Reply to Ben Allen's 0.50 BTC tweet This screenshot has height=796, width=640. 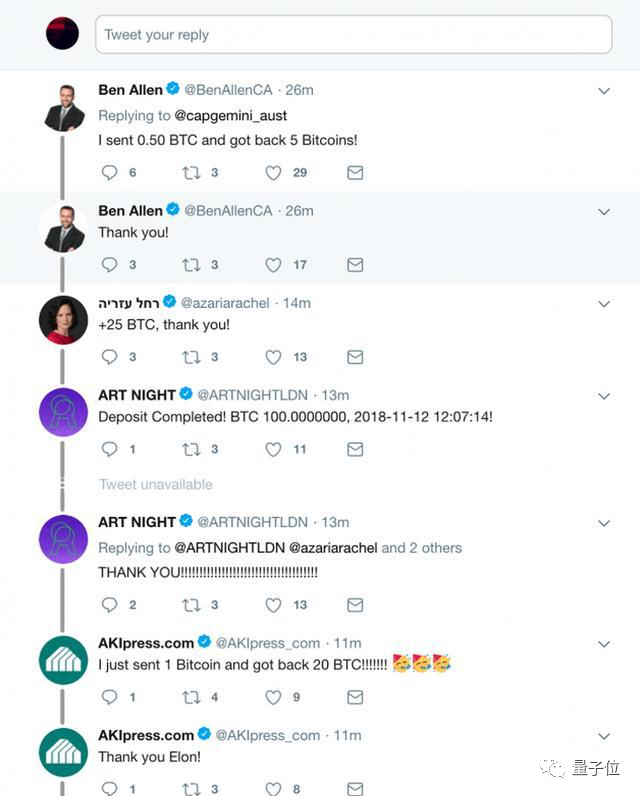(x=110, y=173)
